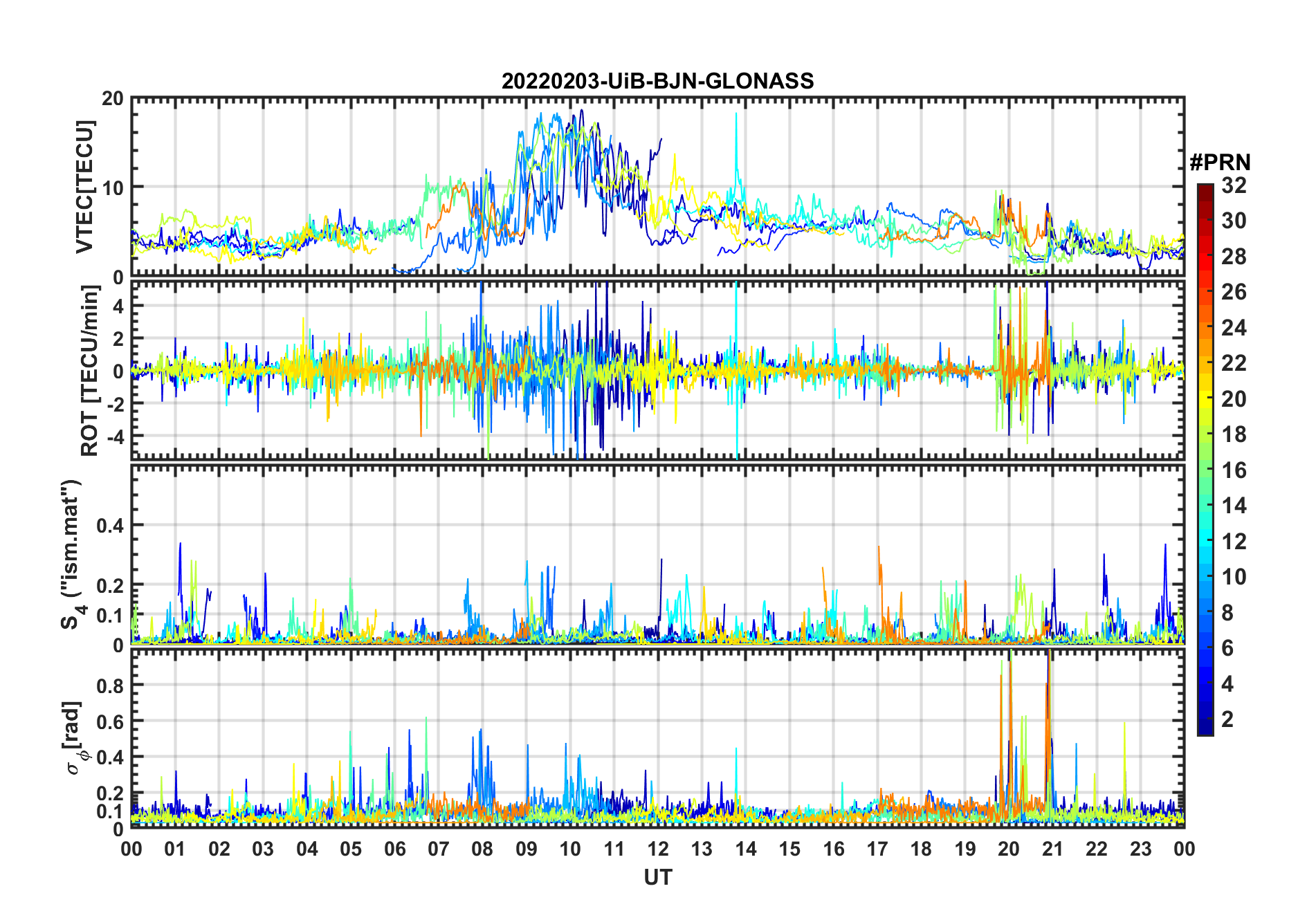Click ROT axis tick label -4
This screenshot has height=920, width=1316.
(x=114, y=436)
